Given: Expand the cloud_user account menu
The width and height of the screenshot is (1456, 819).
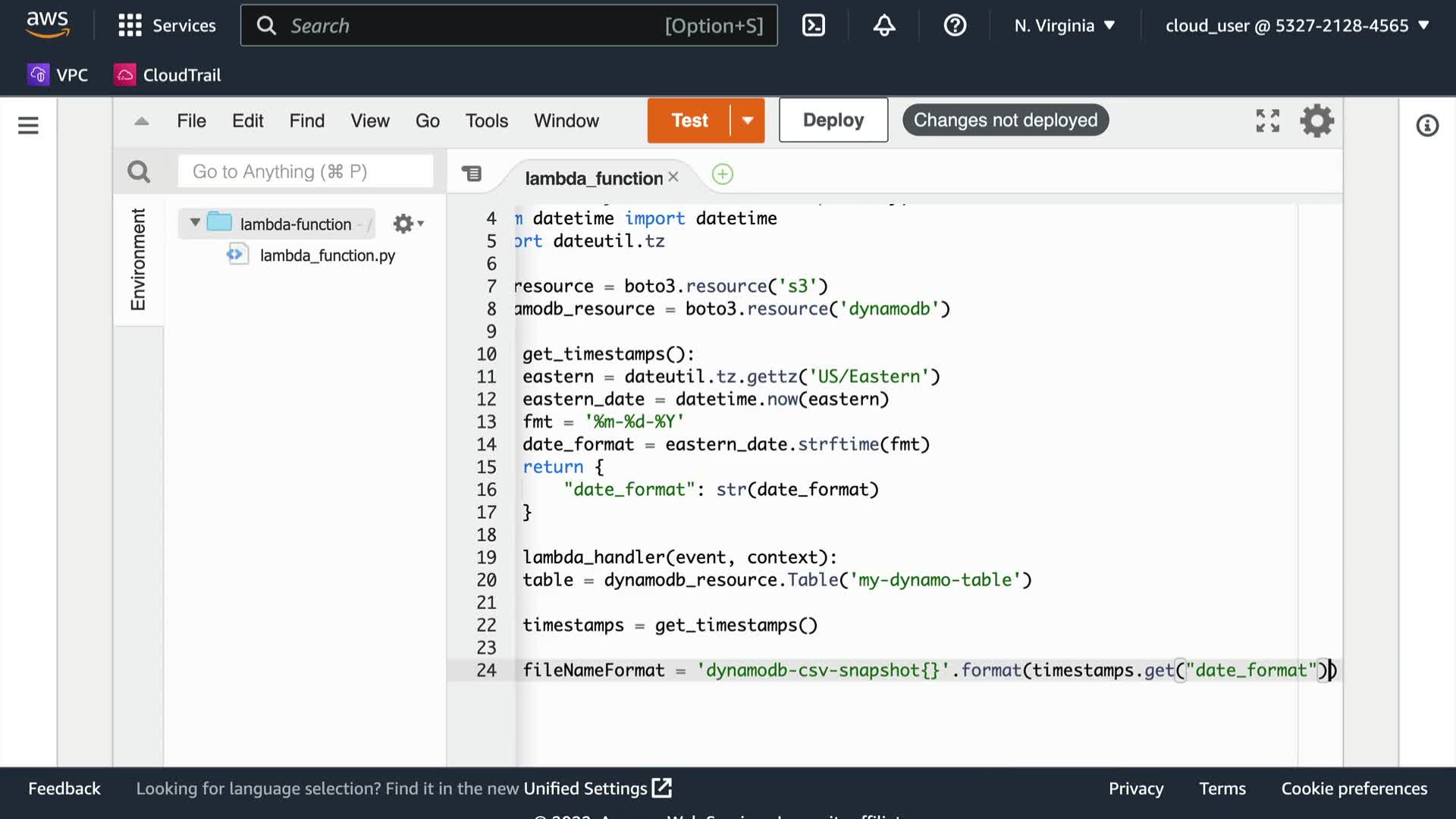Looking at the screenshot, I should pyautogui.click(x=1297, y=26).
